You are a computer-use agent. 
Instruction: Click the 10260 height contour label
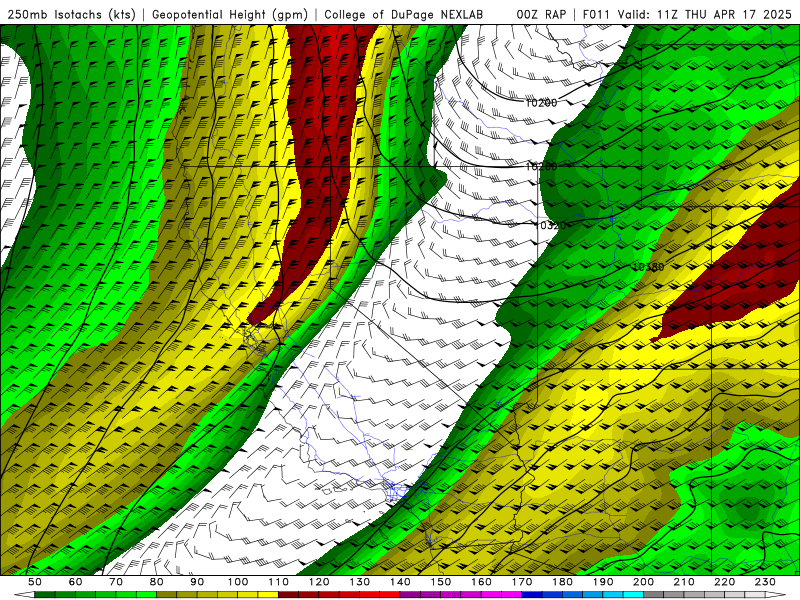541,167
